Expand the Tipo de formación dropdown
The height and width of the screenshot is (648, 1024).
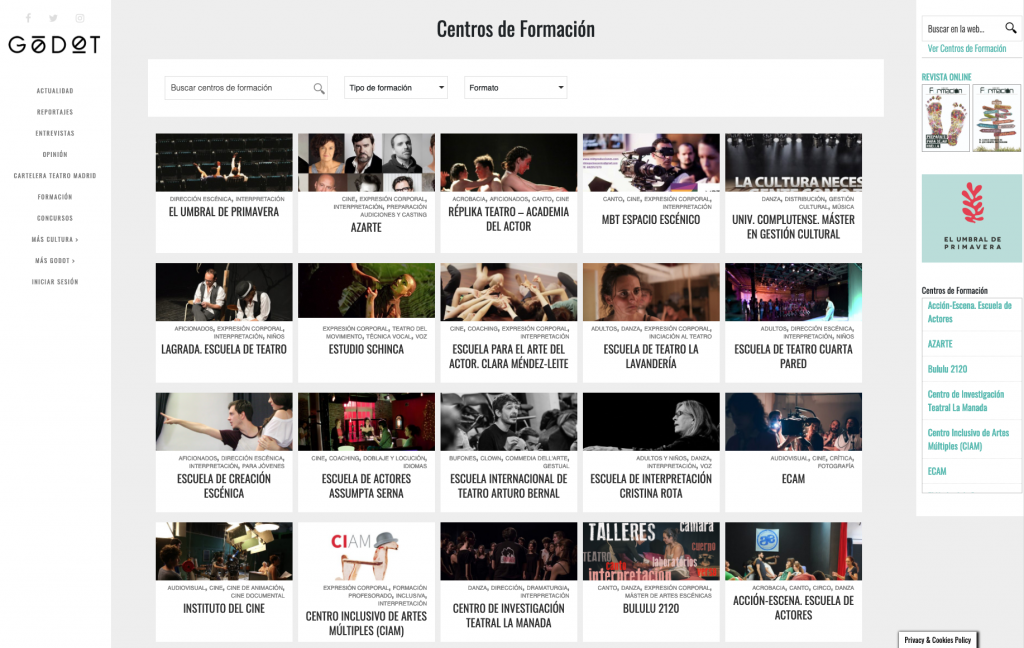click(396, 88)
